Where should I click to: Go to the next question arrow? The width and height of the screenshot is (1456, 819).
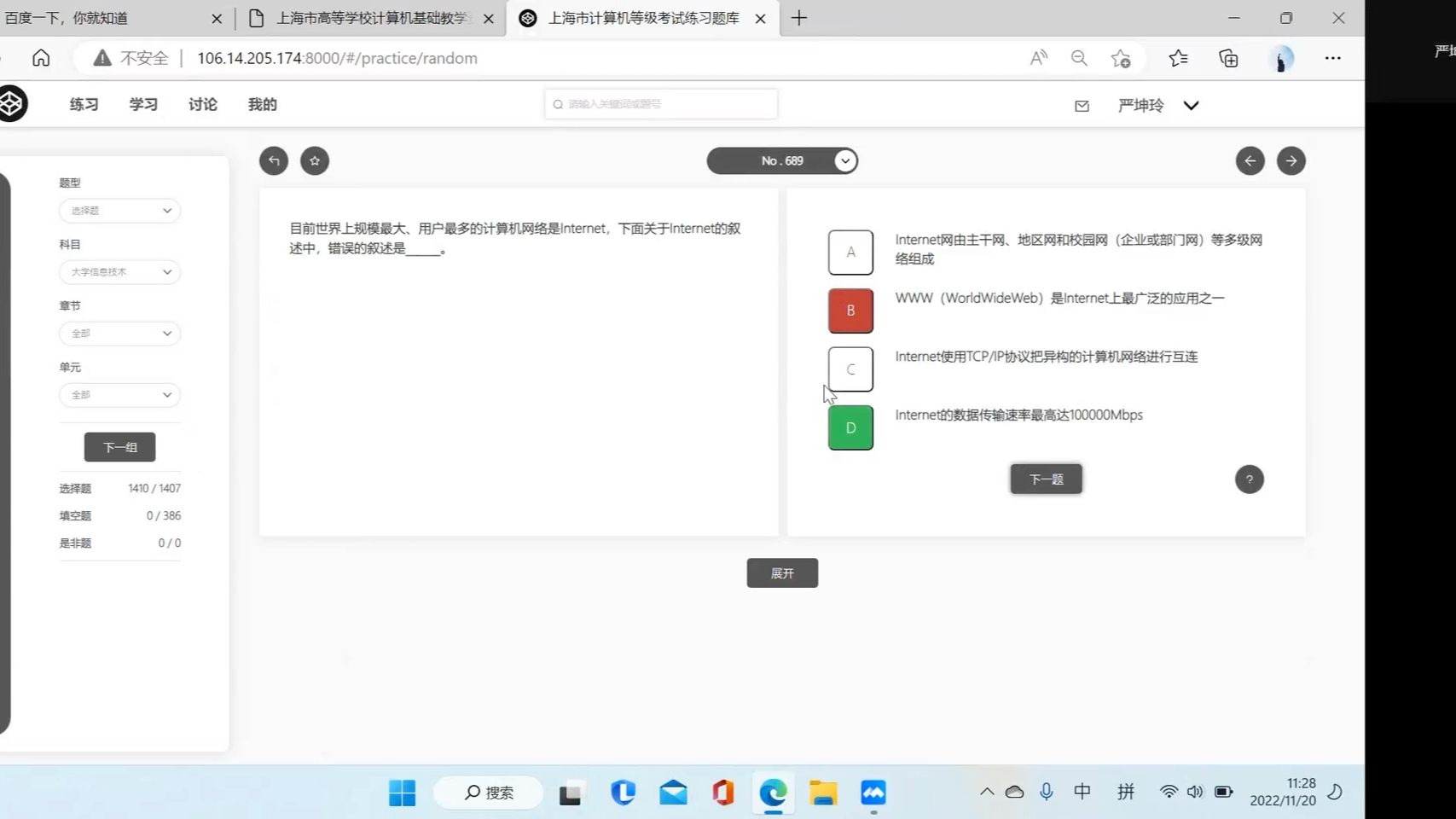[x=1291, y=160]
